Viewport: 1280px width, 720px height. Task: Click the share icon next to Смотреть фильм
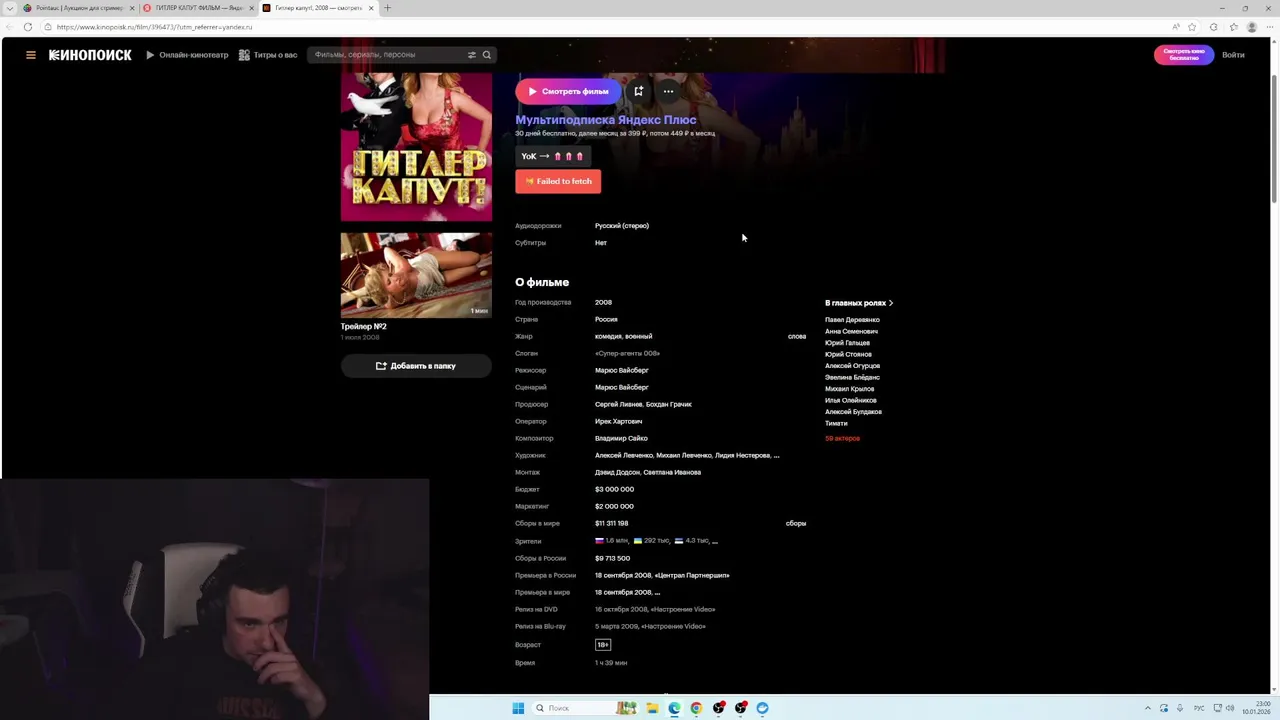638,91
